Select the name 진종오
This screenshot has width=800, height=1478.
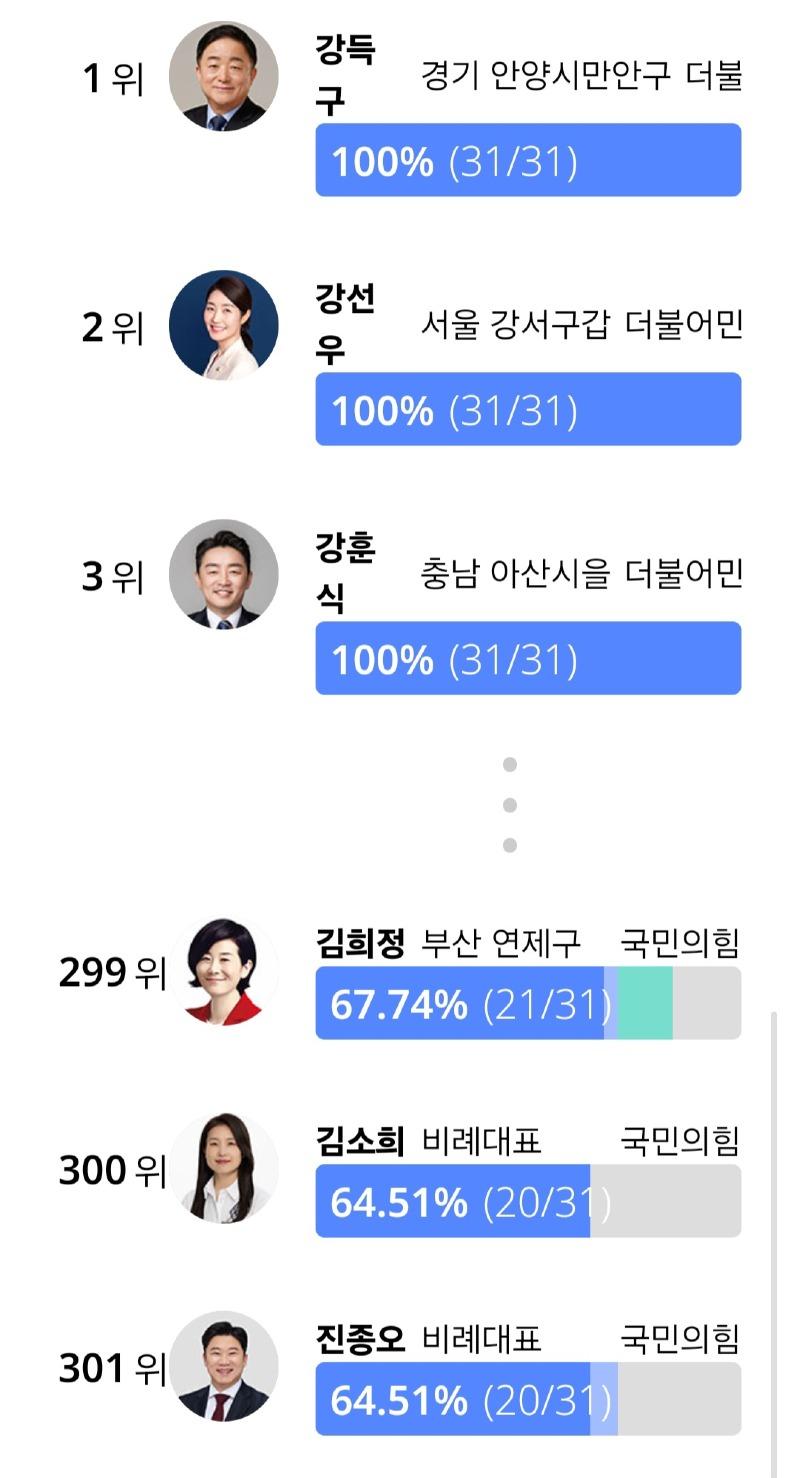pos(360,1339)
